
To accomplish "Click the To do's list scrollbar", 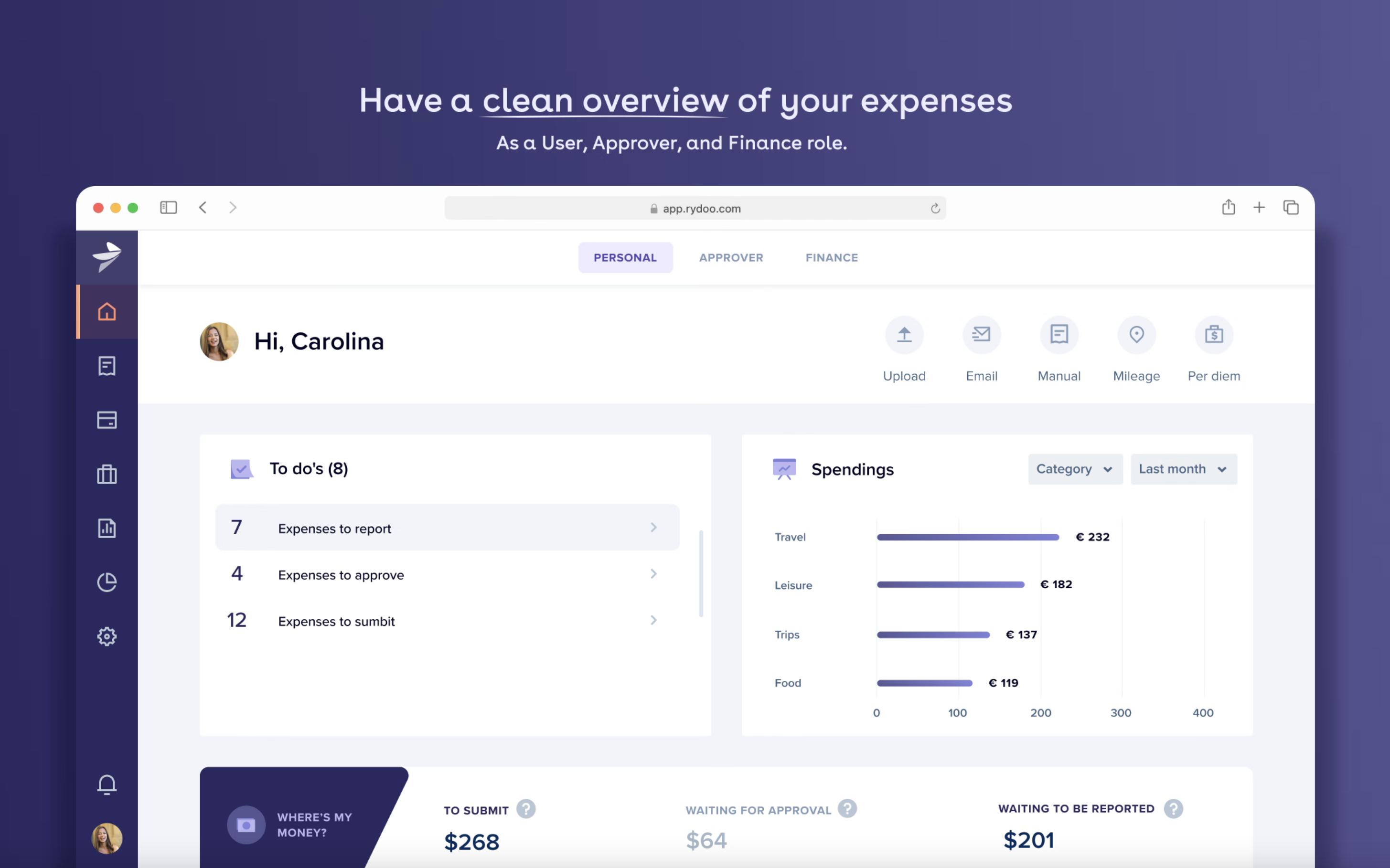I will [701, 573].
